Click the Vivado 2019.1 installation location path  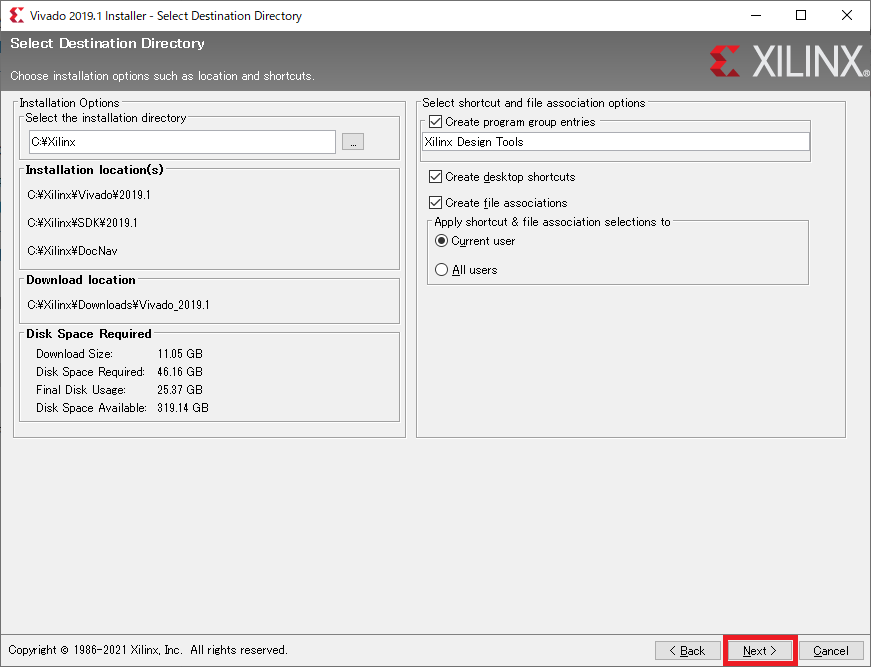coord(89,195)
